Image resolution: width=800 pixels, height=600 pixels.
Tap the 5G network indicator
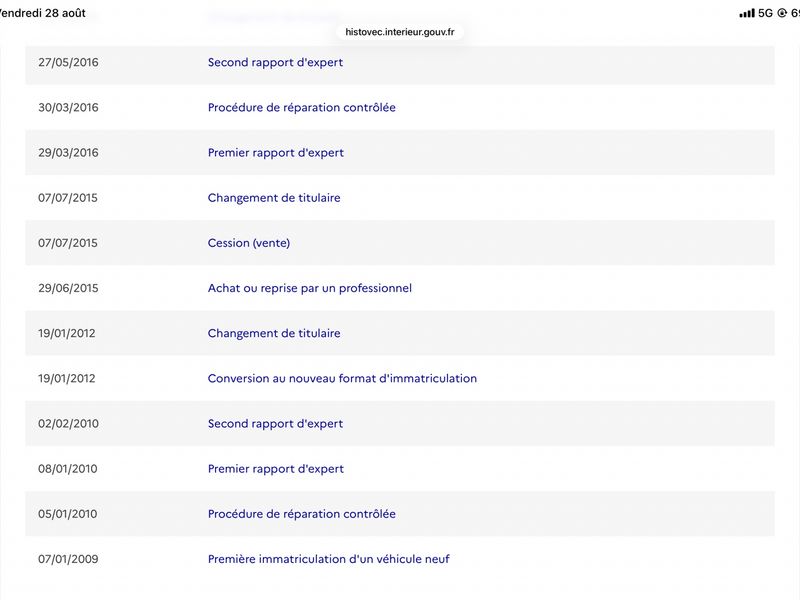point(765,13)
